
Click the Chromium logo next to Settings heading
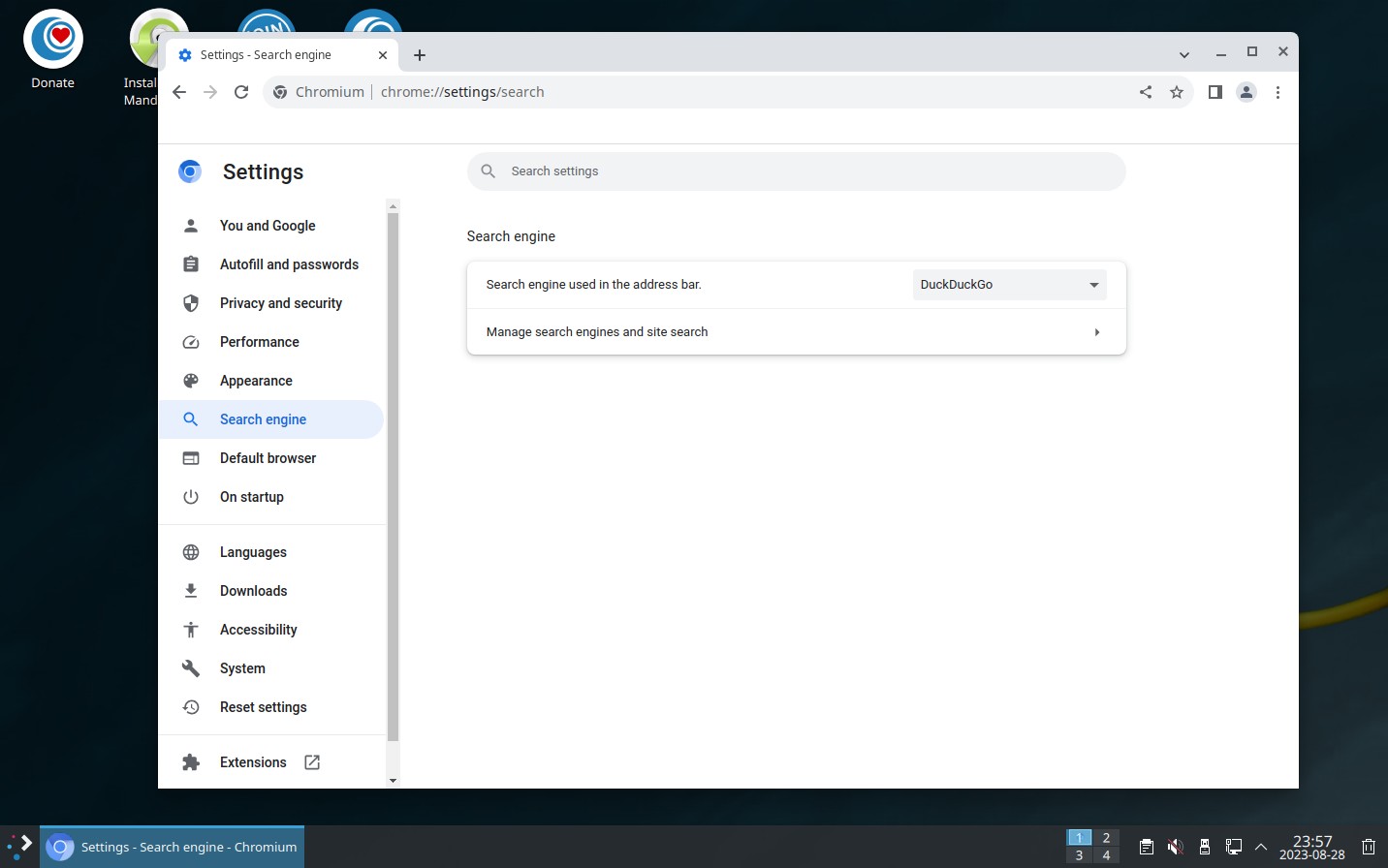[x=190, y=171]
